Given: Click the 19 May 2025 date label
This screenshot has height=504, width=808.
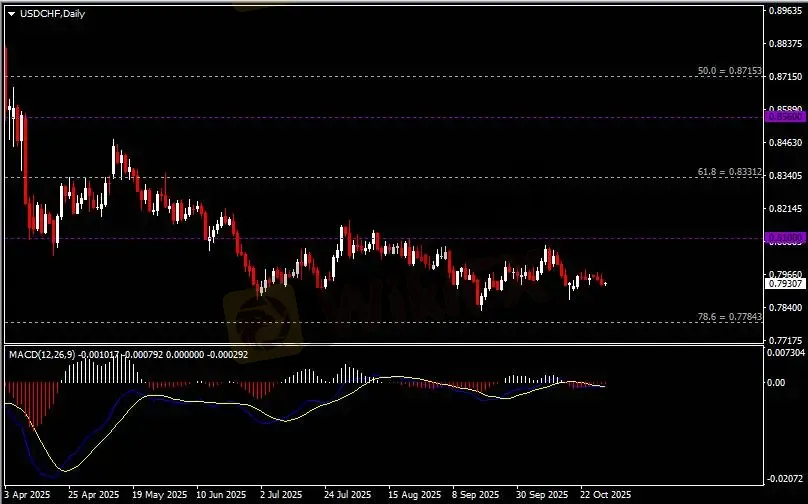Looking at the screenshot, I should click(159, 495).
